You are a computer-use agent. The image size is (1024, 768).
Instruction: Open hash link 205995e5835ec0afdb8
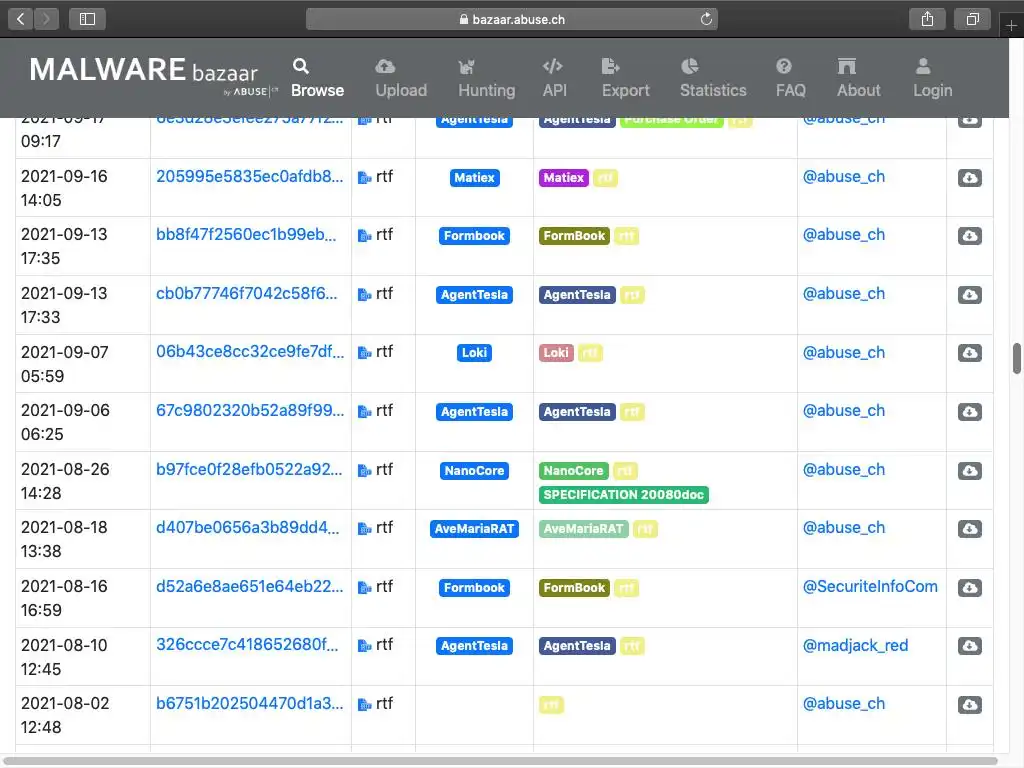tap(250, 177)
